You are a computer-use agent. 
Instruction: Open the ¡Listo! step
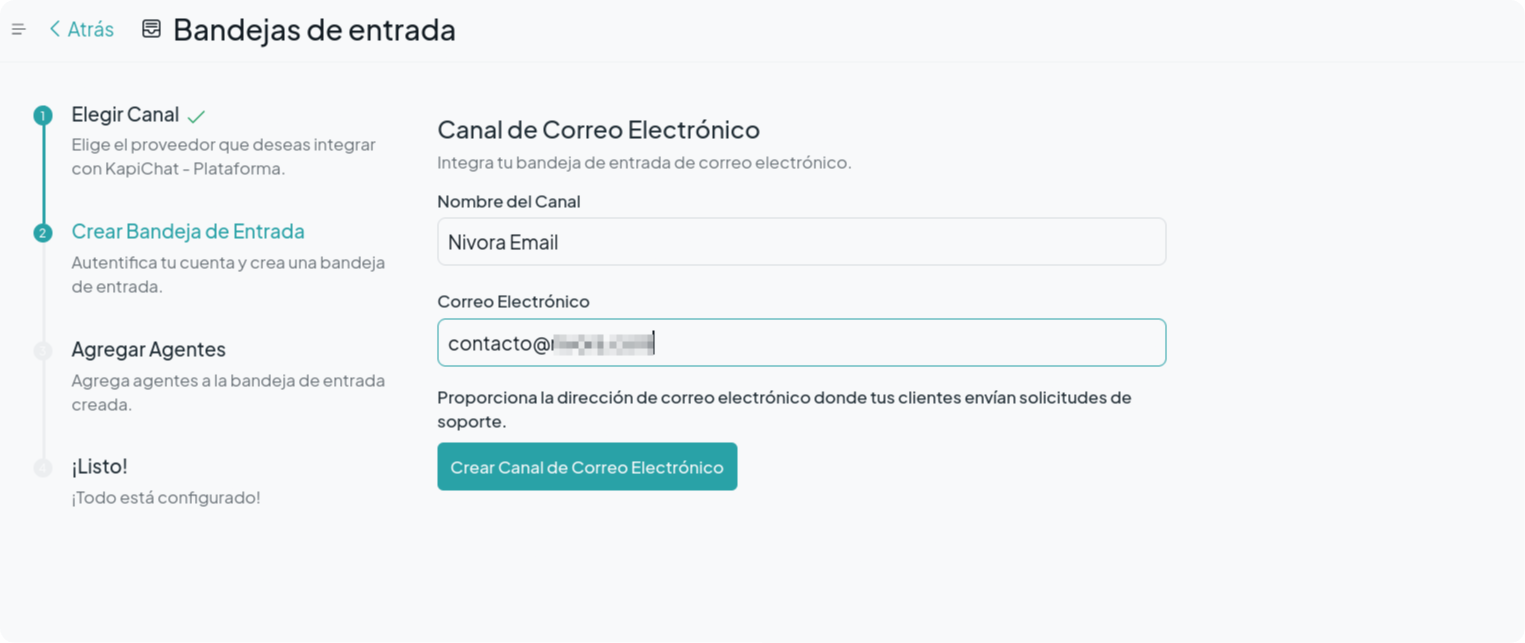99,467
